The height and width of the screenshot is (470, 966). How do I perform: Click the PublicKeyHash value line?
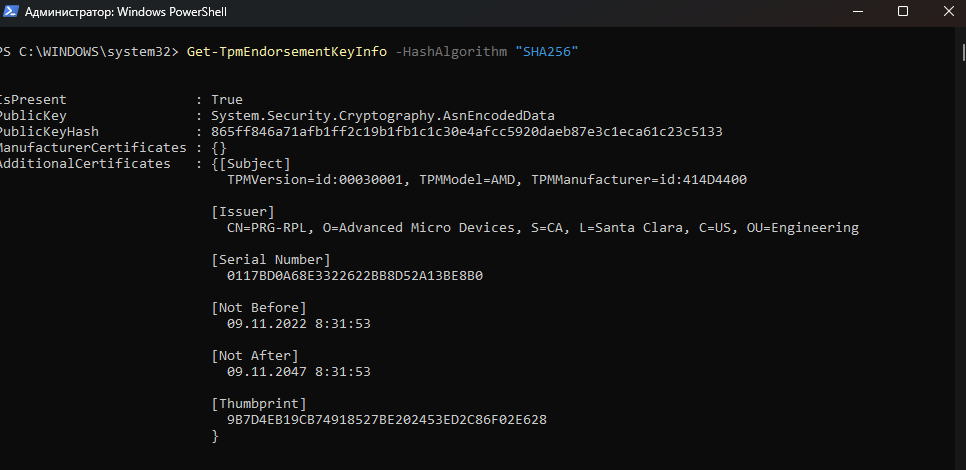[x=466, y=132]
